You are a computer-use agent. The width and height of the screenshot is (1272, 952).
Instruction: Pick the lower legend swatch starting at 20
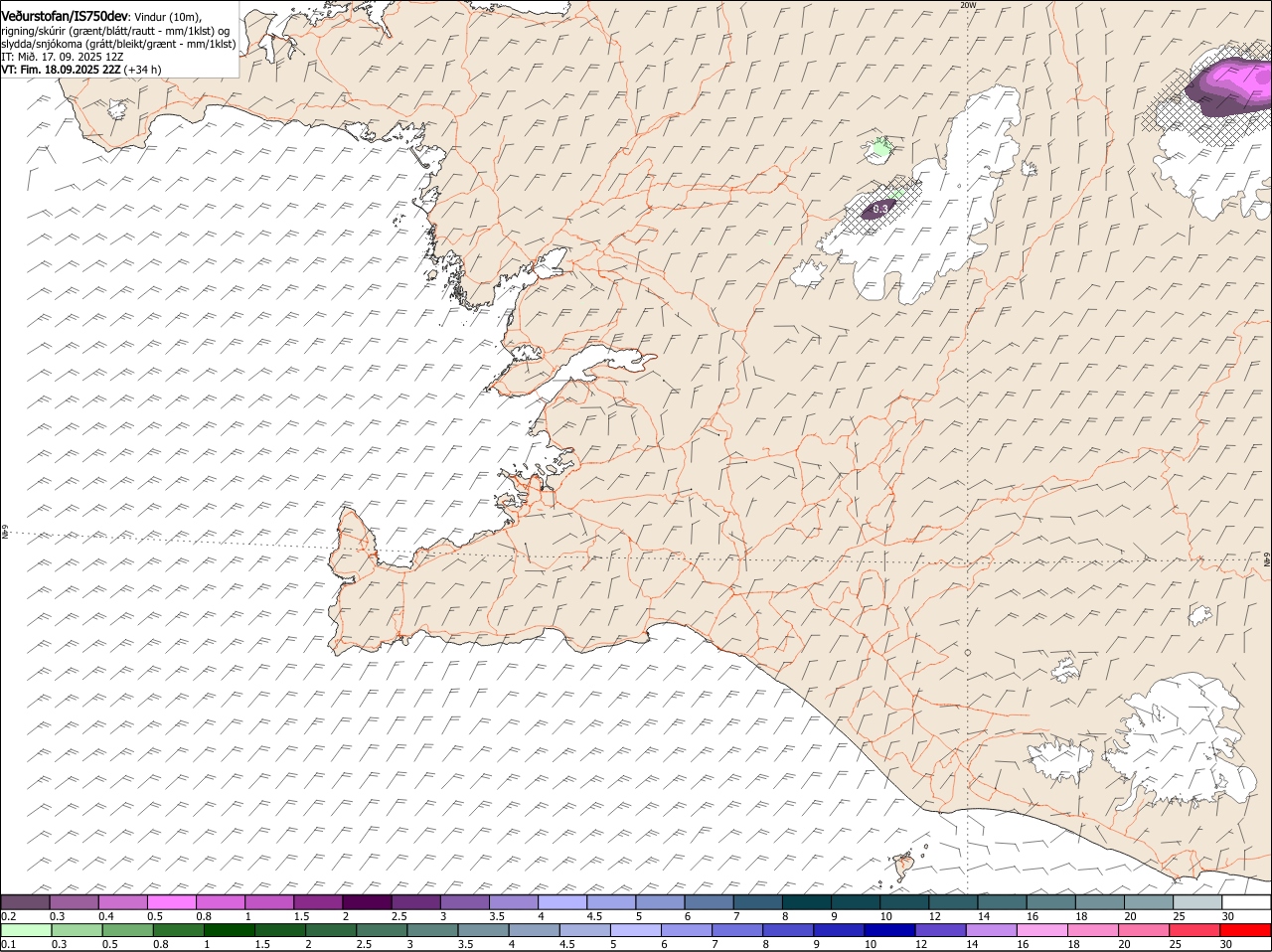(1144, 930)
